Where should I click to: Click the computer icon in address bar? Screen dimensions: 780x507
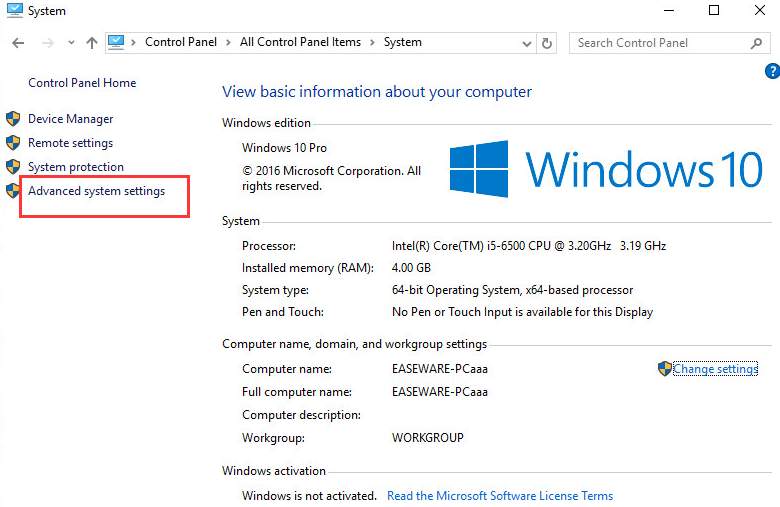116,42
